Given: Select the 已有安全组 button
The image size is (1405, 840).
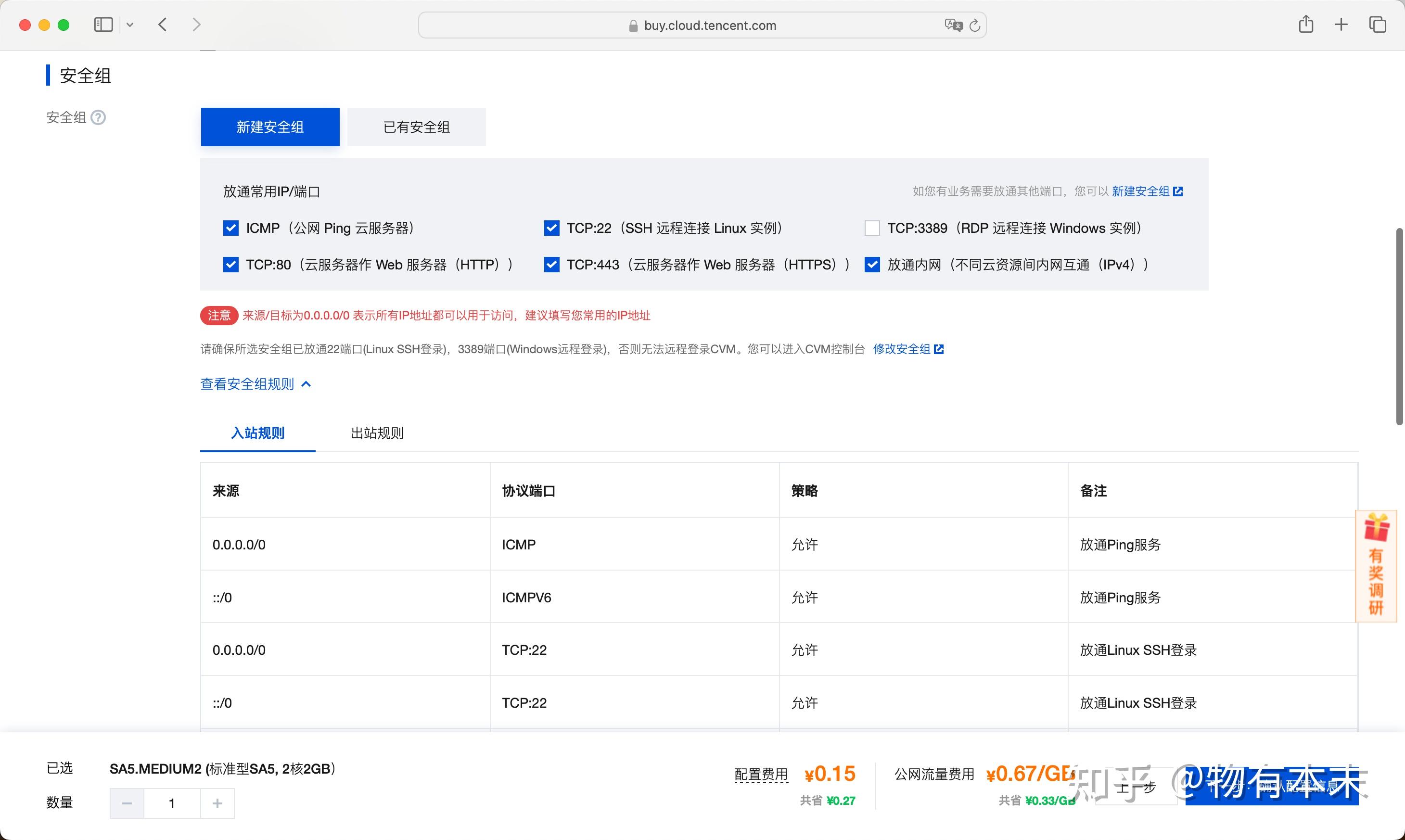Looking at the screenshot, I should (417, 127).
